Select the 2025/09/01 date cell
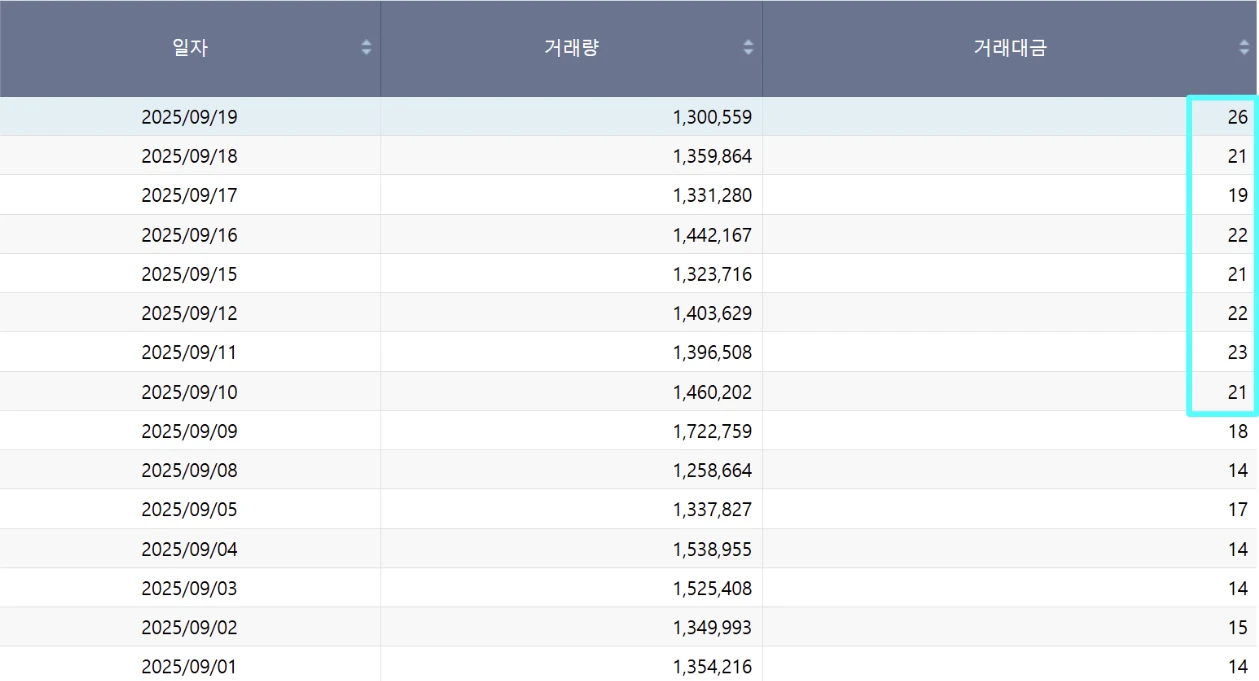This screenshot has width=1259, height=681. (190, 666)
